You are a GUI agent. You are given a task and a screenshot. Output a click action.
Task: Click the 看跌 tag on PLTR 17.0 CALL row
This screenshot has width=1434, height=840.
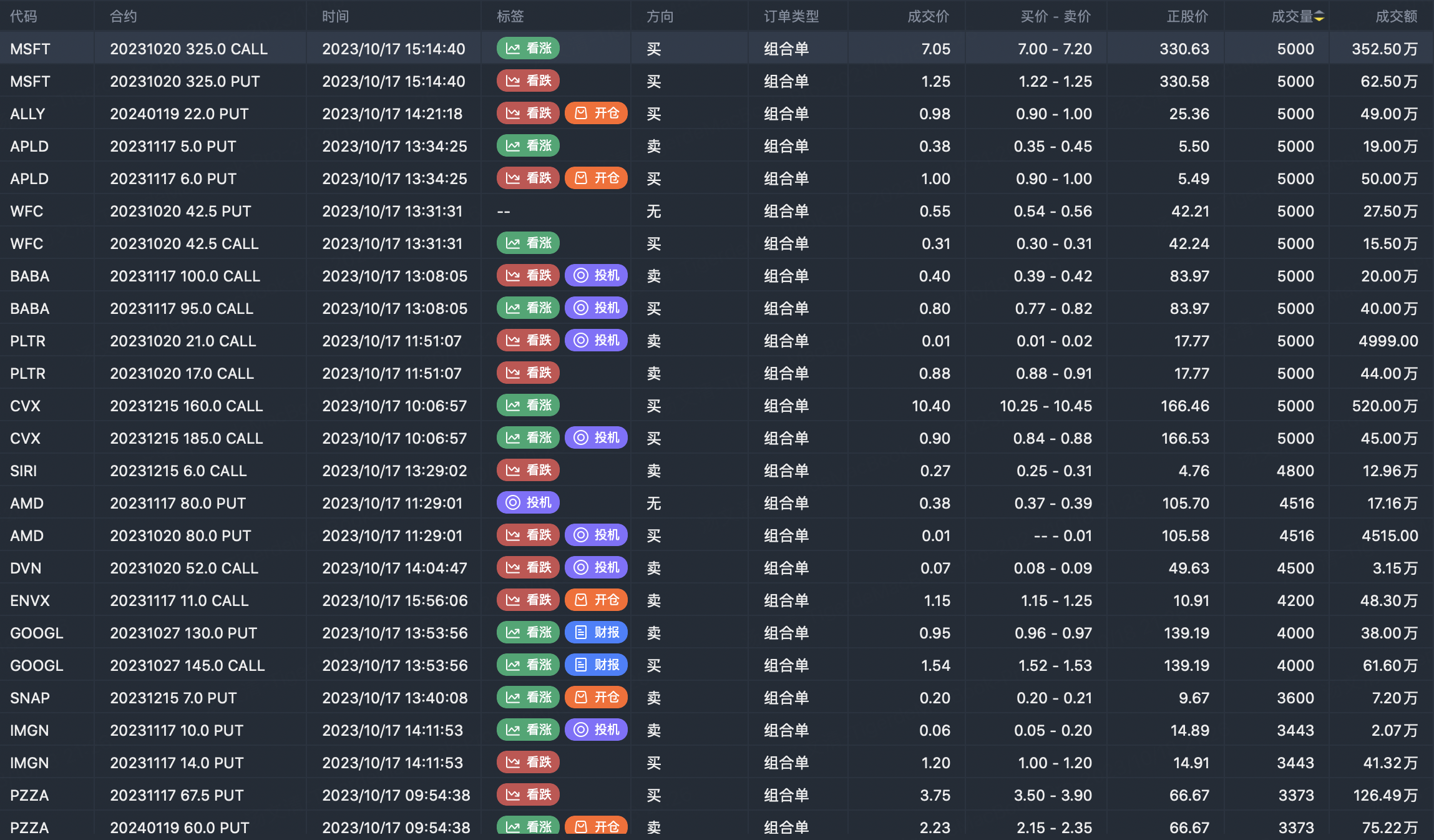[528, 373]
